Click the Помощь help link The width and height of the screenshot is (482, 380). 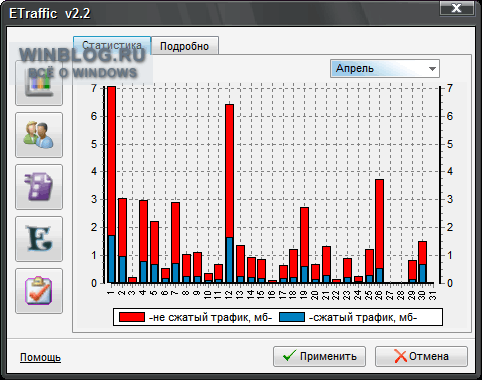click(x=40, y=357)
